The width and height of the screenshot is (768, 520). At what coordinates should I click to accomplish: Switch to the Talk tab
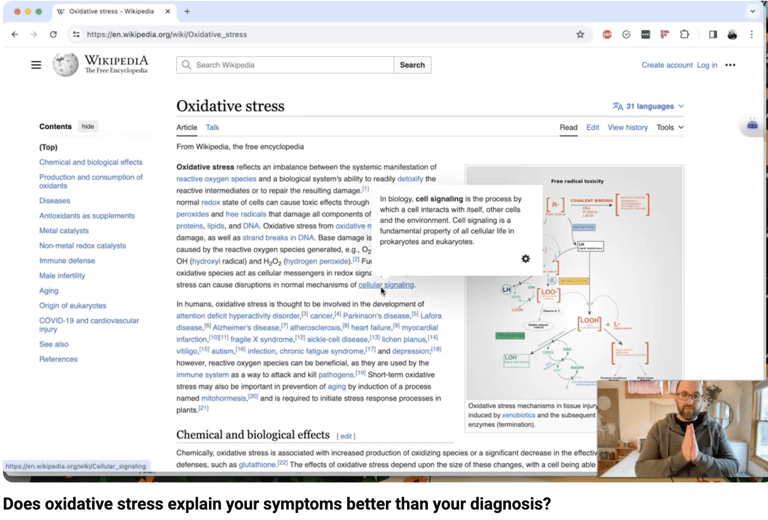212,127
